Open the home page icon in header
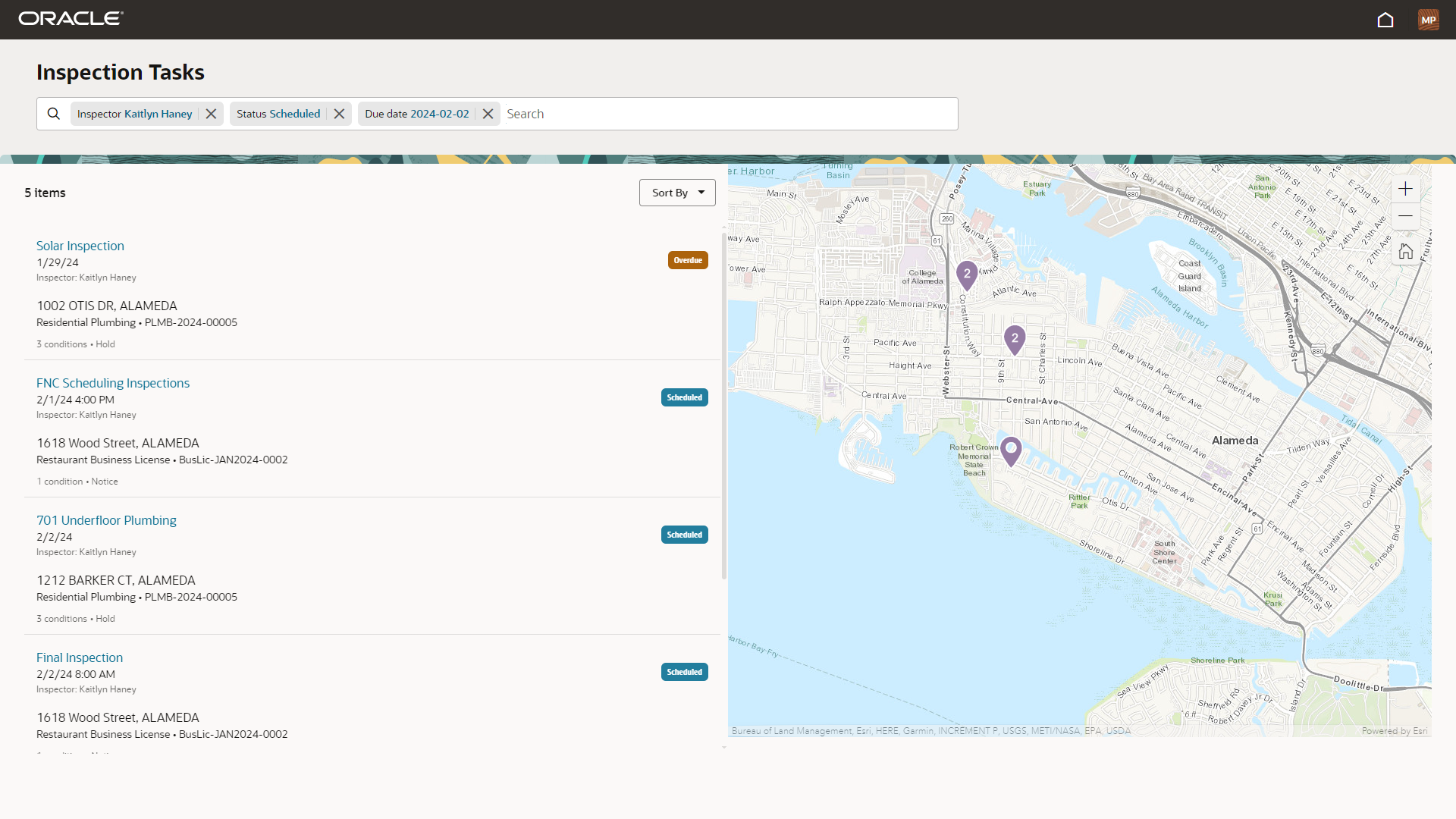This screenshot has width=1456, height=819. click(1385, 20)
